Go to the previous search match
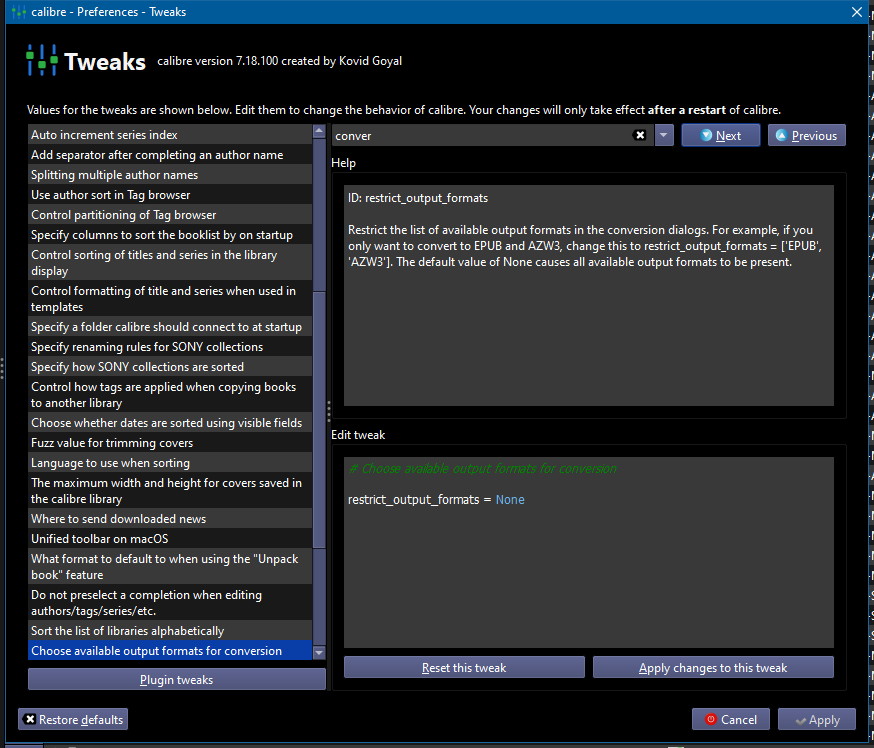 click(806, 135)
